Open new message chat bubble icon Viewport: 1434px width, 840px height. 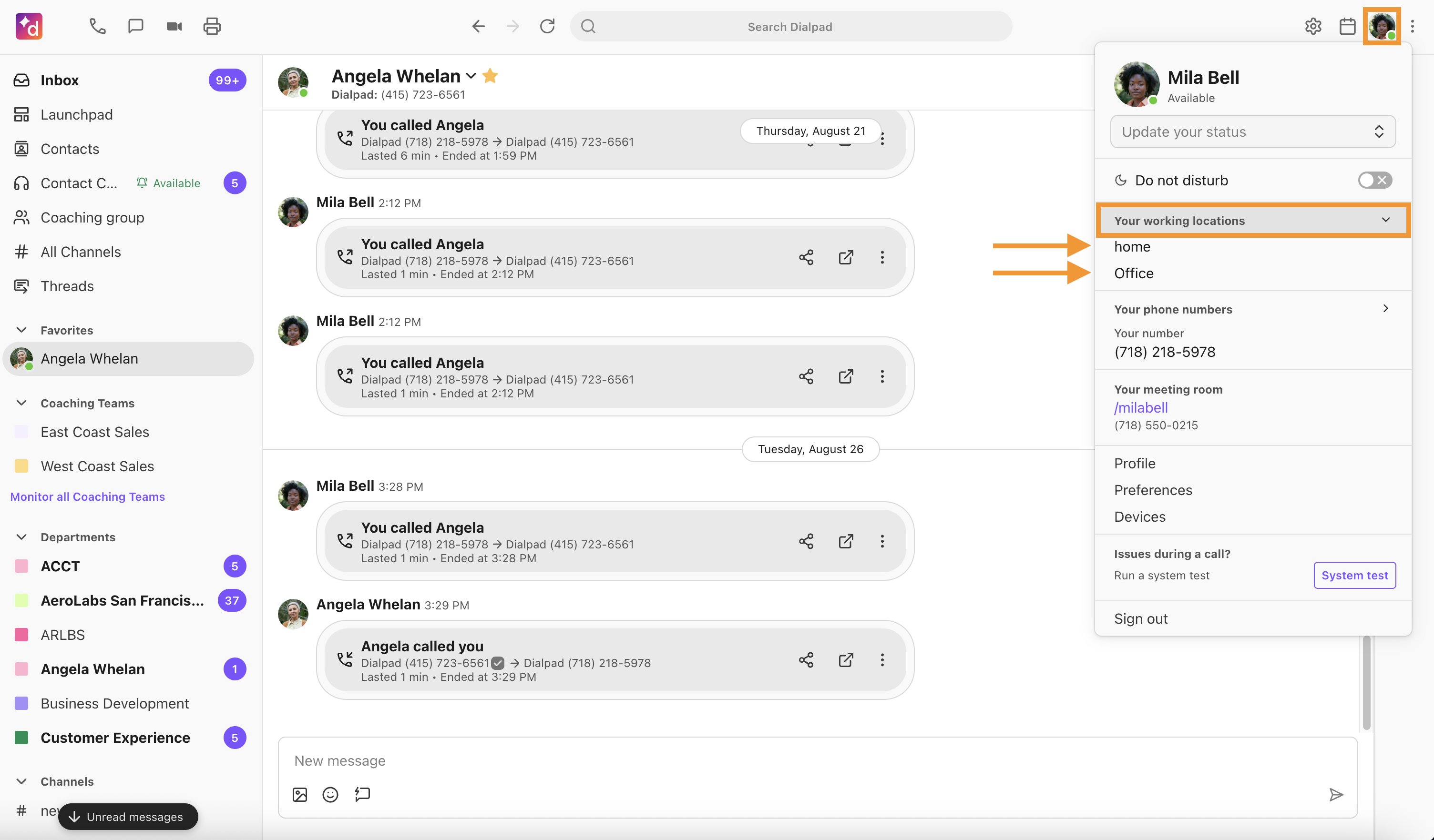[135, 26]
